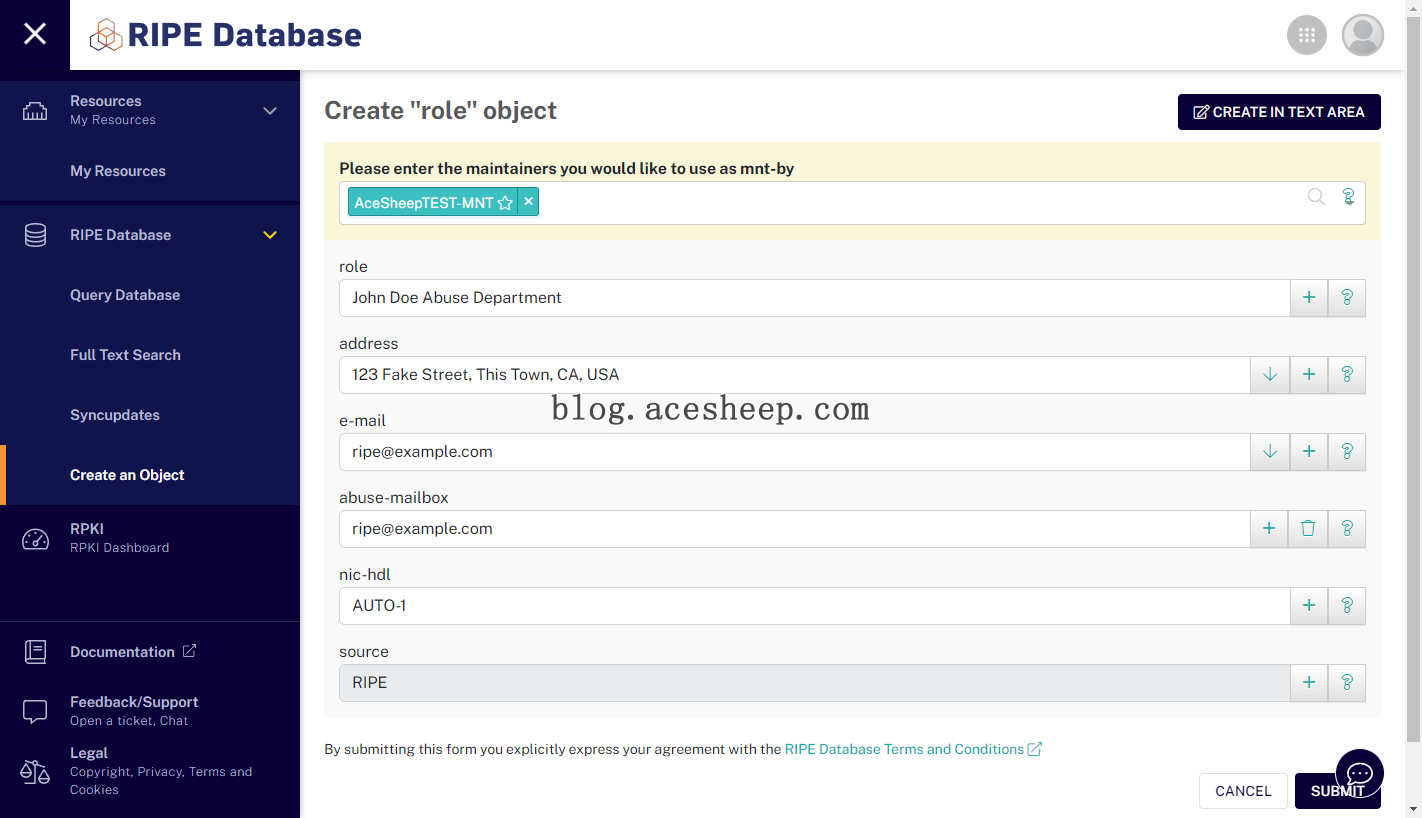Click CREATE IN TEXT AREA button
Image resolution: width=1422 pixels, height=818 pixels.
[x=1279, y=112]
